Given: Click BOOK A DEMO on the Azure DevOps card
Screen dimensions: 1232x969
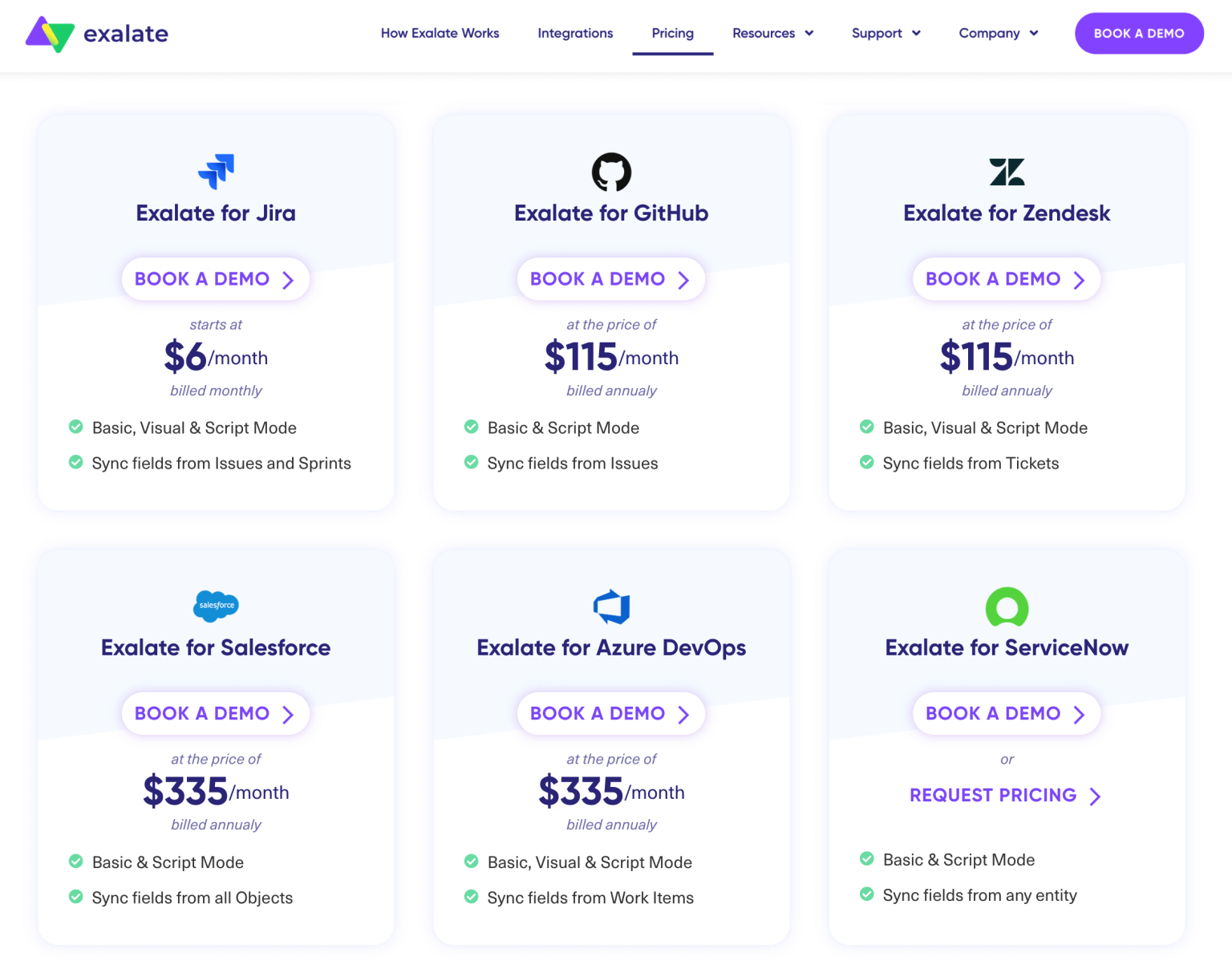Looking at the screenshot, I should tap(611, 713).
